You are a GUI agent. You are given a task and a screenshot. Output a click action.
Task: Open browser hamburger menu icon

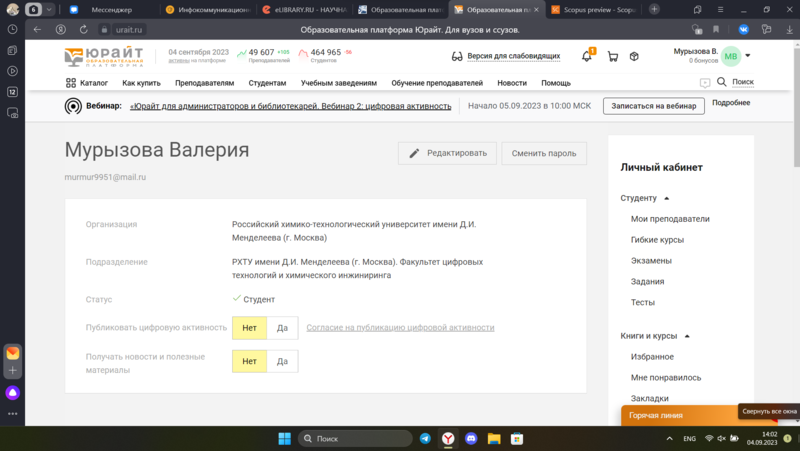click(x=720, y=9)
